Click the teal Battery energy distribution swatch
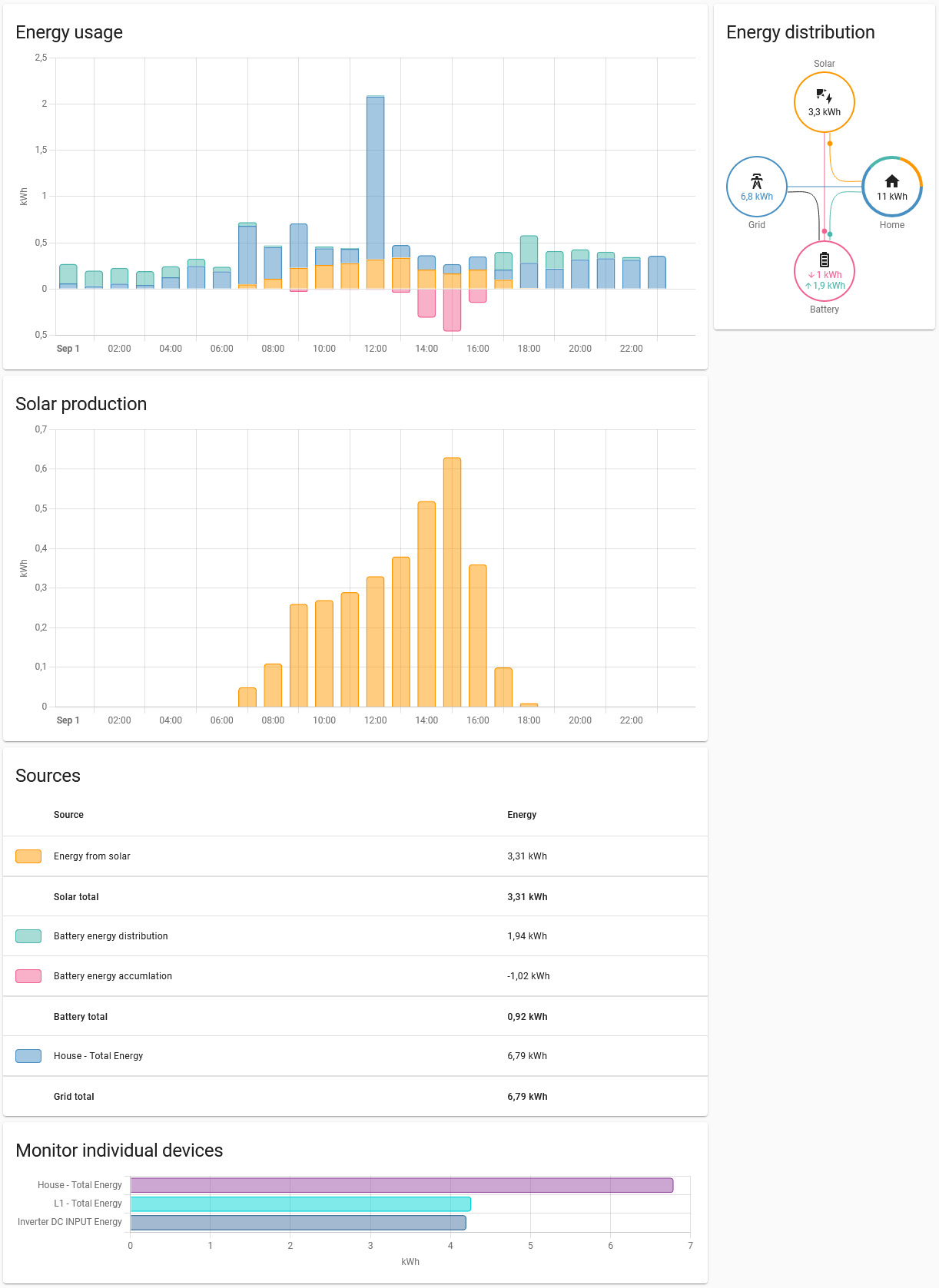939x1288 pixels. (28, 936)
